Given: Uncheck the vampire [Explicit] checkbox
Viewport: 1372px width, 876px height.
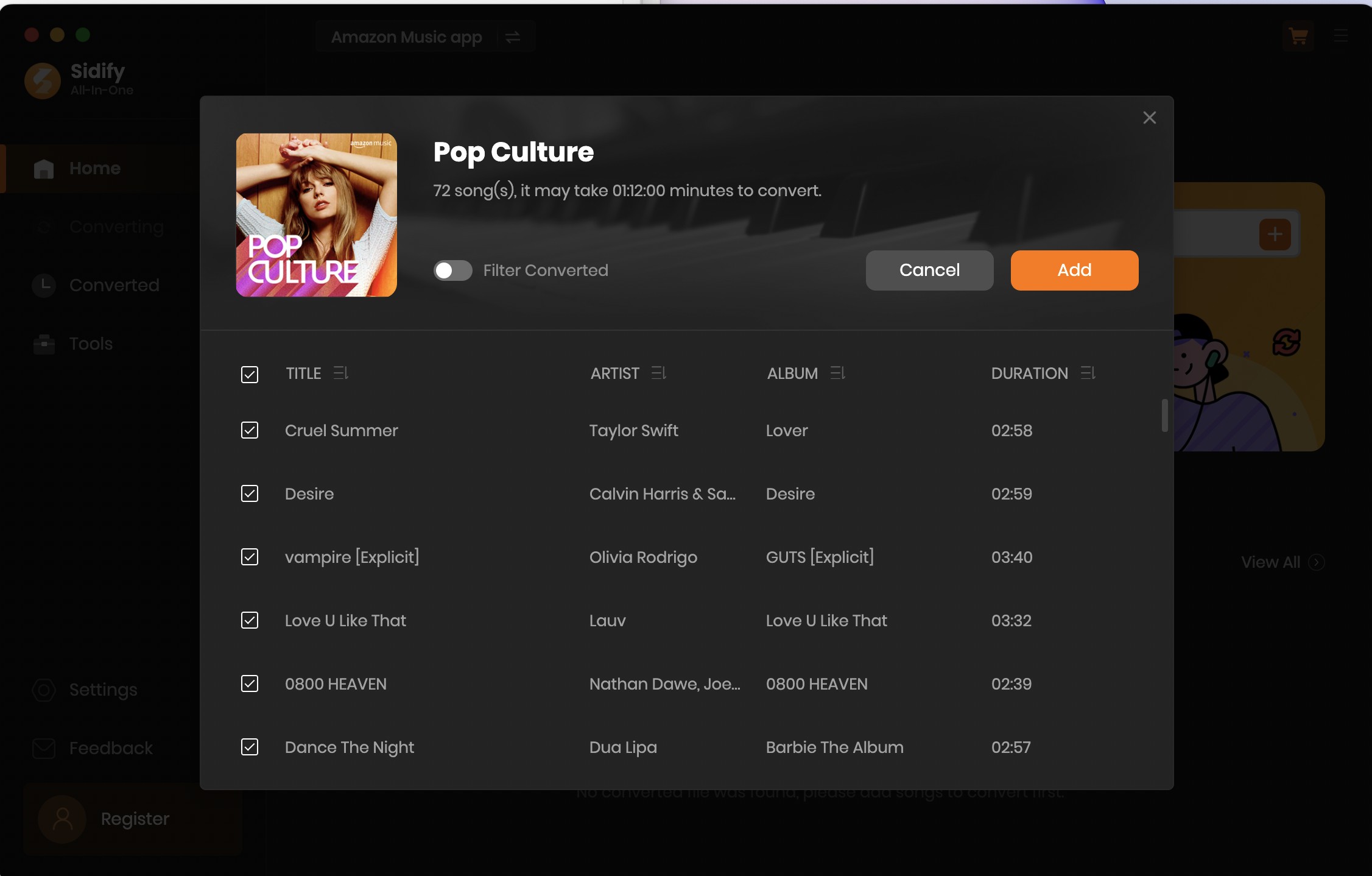Looking at the screenshot, I should click(250, 557).
